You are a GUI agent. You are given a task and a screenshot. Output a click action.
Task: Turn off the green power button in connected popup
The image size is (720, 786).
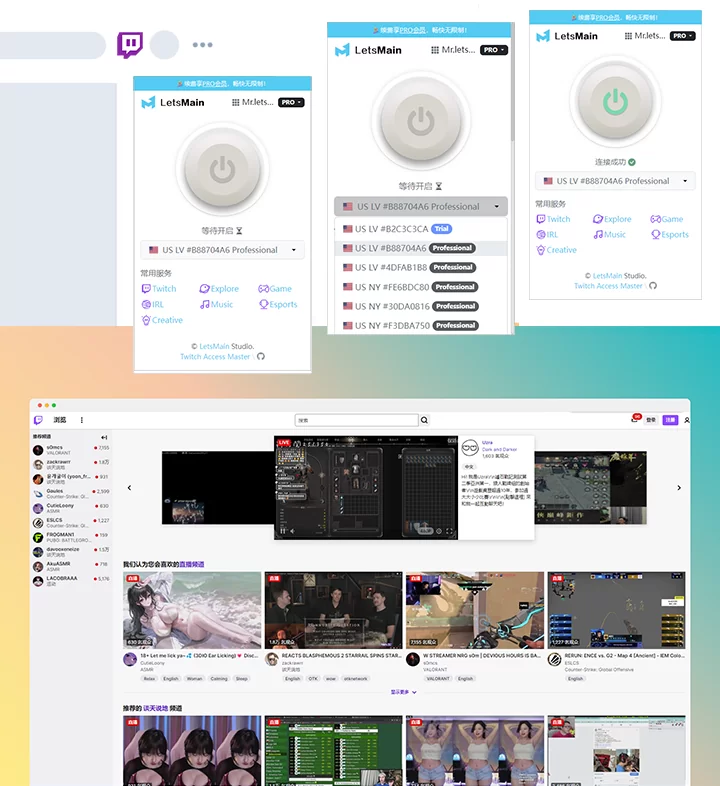click(x=615, y=101)
